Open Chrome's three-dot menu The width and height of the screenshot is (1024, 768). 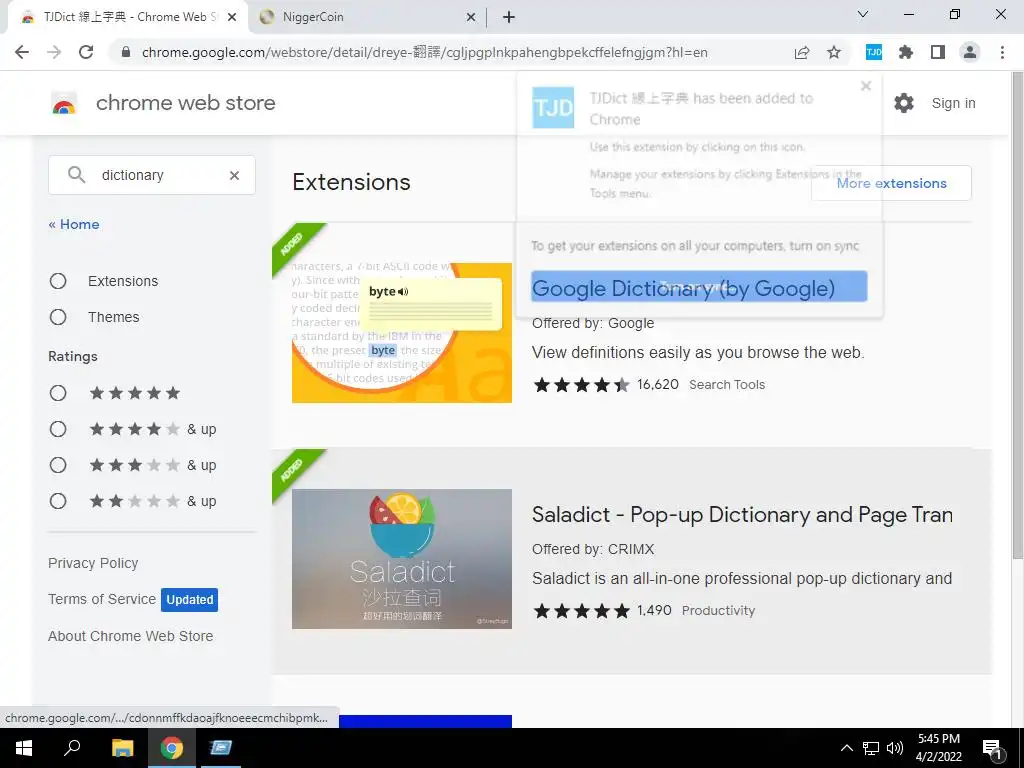[1002, 52]
